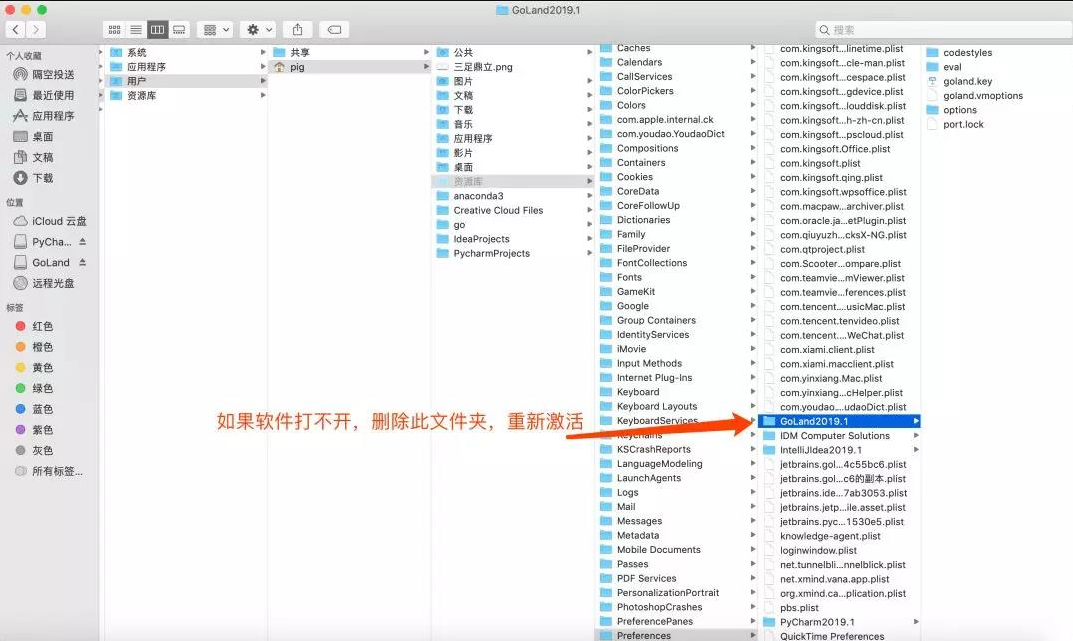Open the group-by arrangement dropdown
The image size is (1073, 641).
tap(216, 29)
